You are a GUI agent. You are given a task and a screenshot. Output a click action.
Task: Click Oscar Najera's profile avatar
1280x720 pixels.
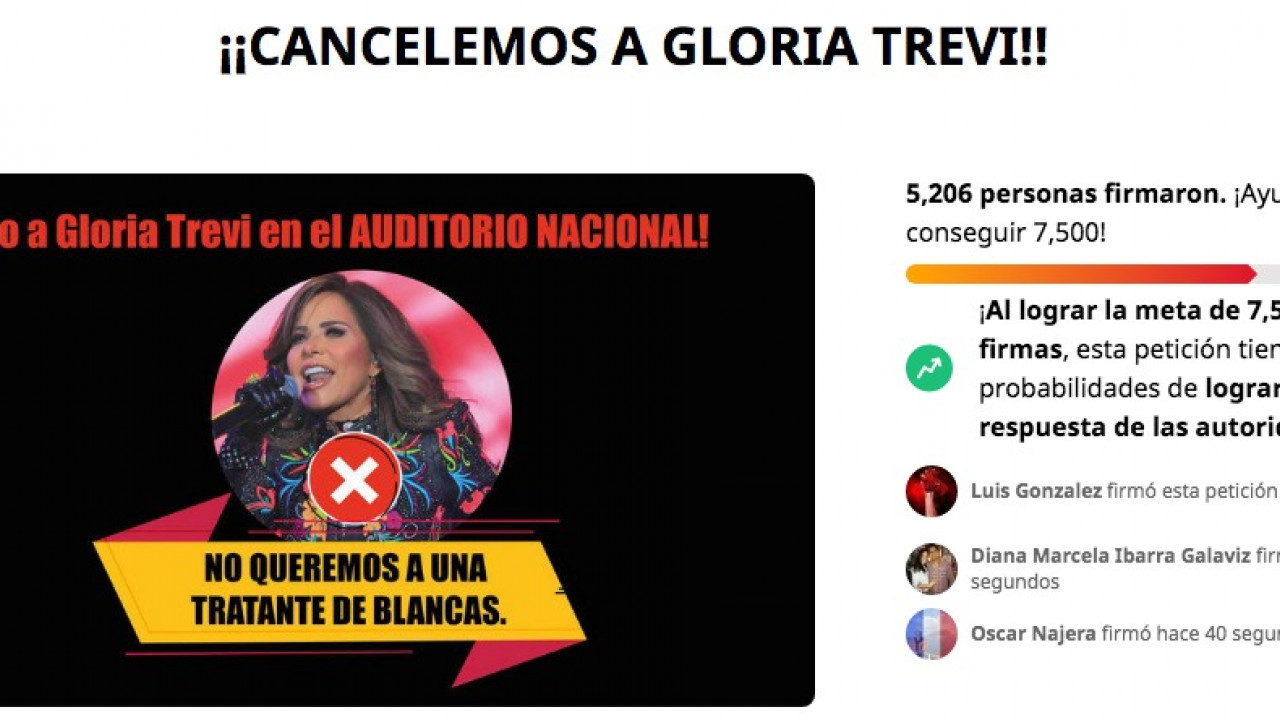(x=931, y=634)
